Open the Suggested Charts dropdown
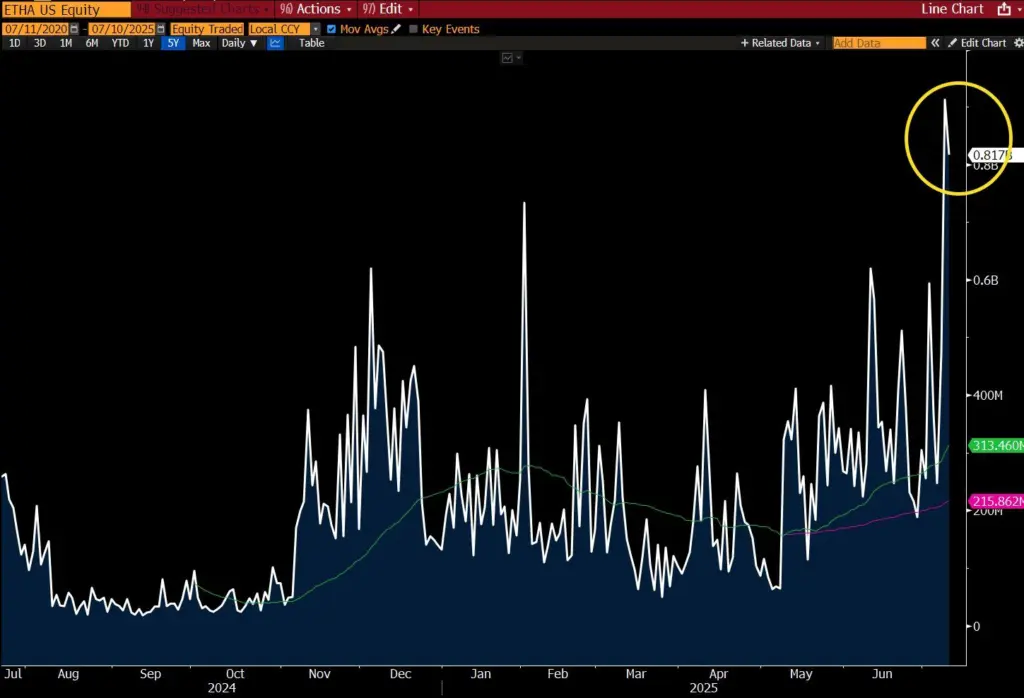The image size is (1024, 698). 205,9
